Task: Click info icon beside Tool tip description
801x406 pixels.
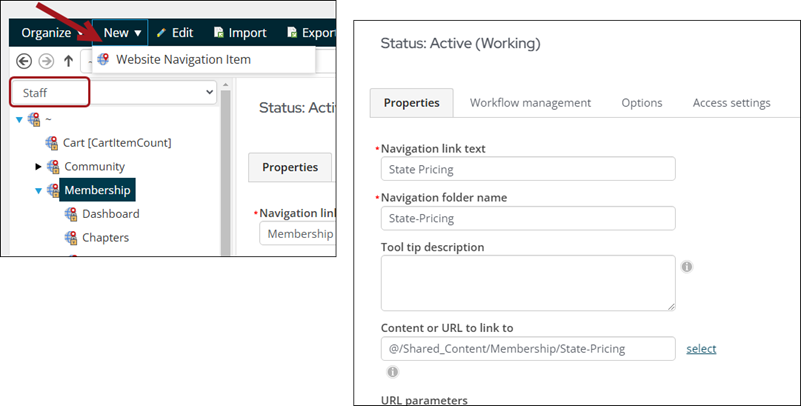Action: point(687,267)
